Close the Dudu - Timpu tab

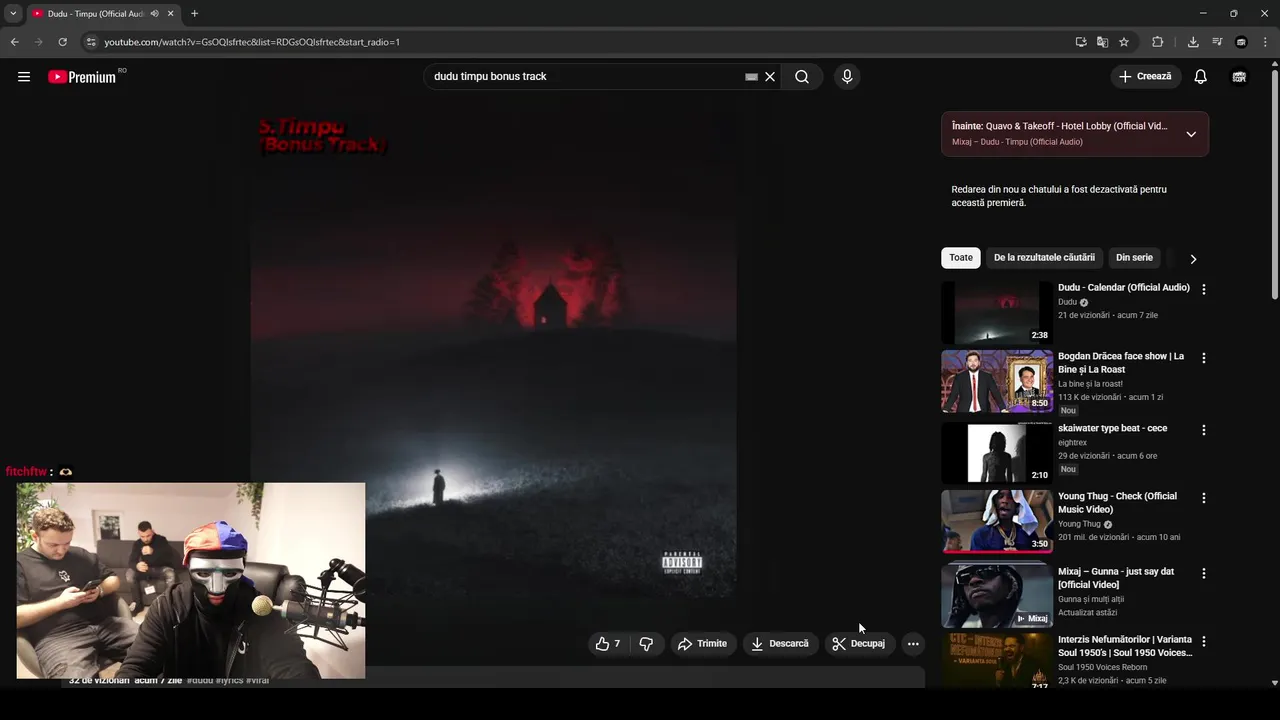pos(170,14)
